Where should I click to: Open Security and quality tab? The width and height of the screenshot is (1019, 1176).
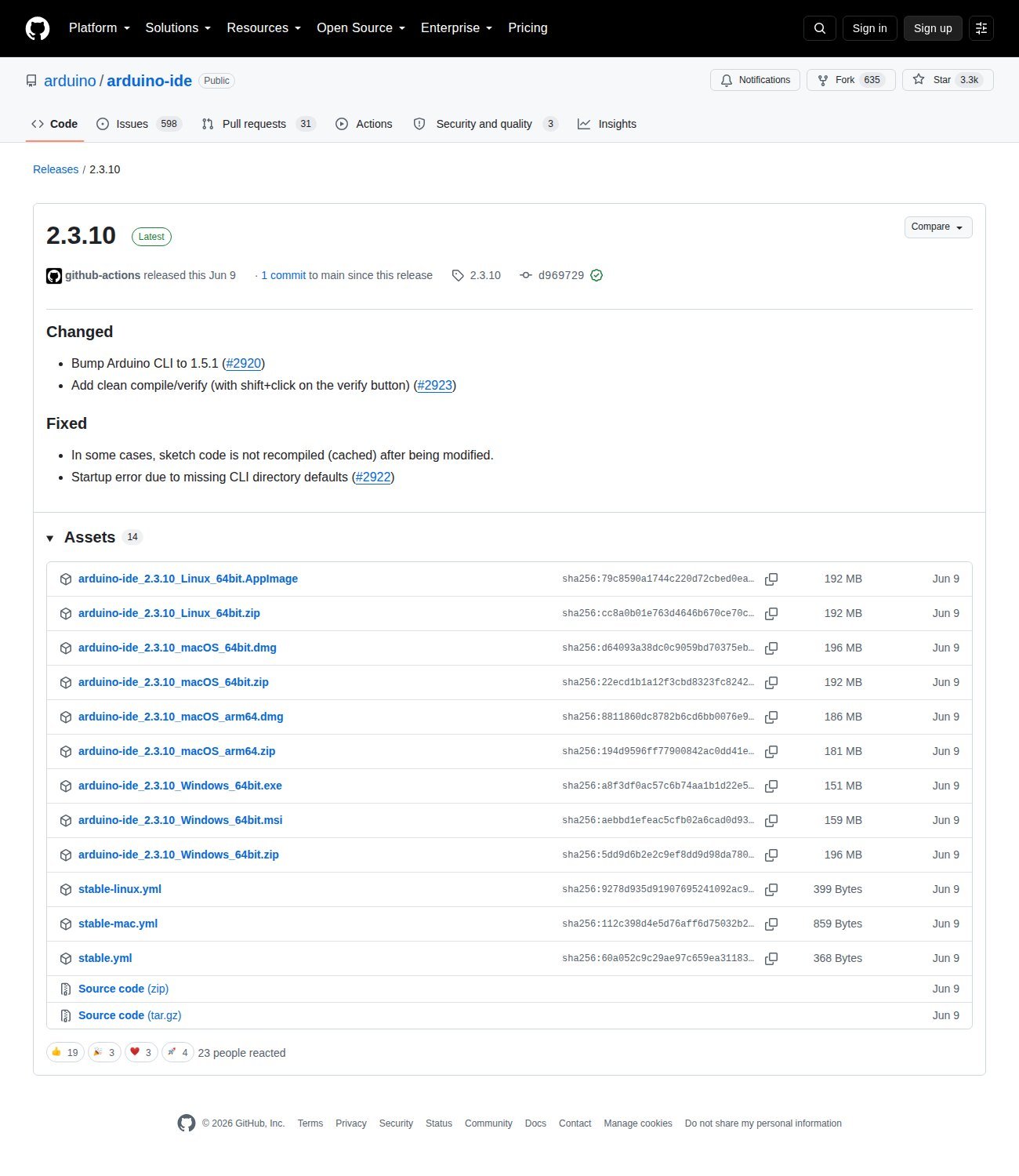click(x=485, y=124)
